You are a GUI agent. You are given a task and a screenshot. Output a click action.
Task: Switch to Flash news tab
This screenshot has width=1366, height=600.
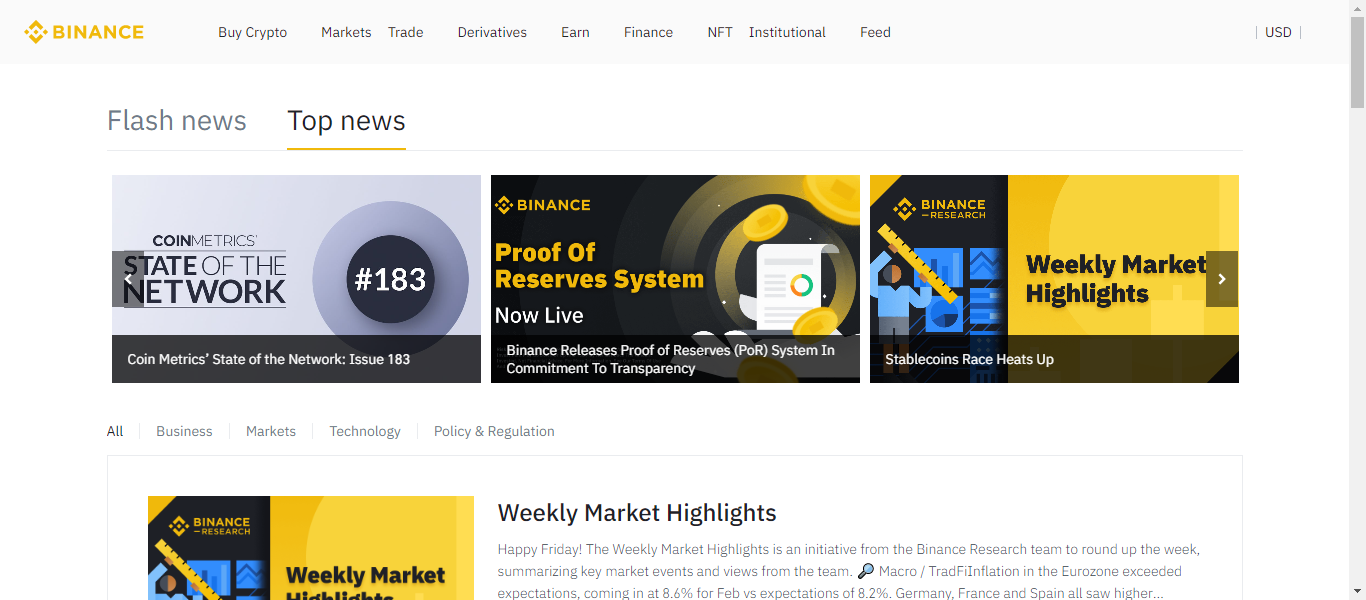177,121
